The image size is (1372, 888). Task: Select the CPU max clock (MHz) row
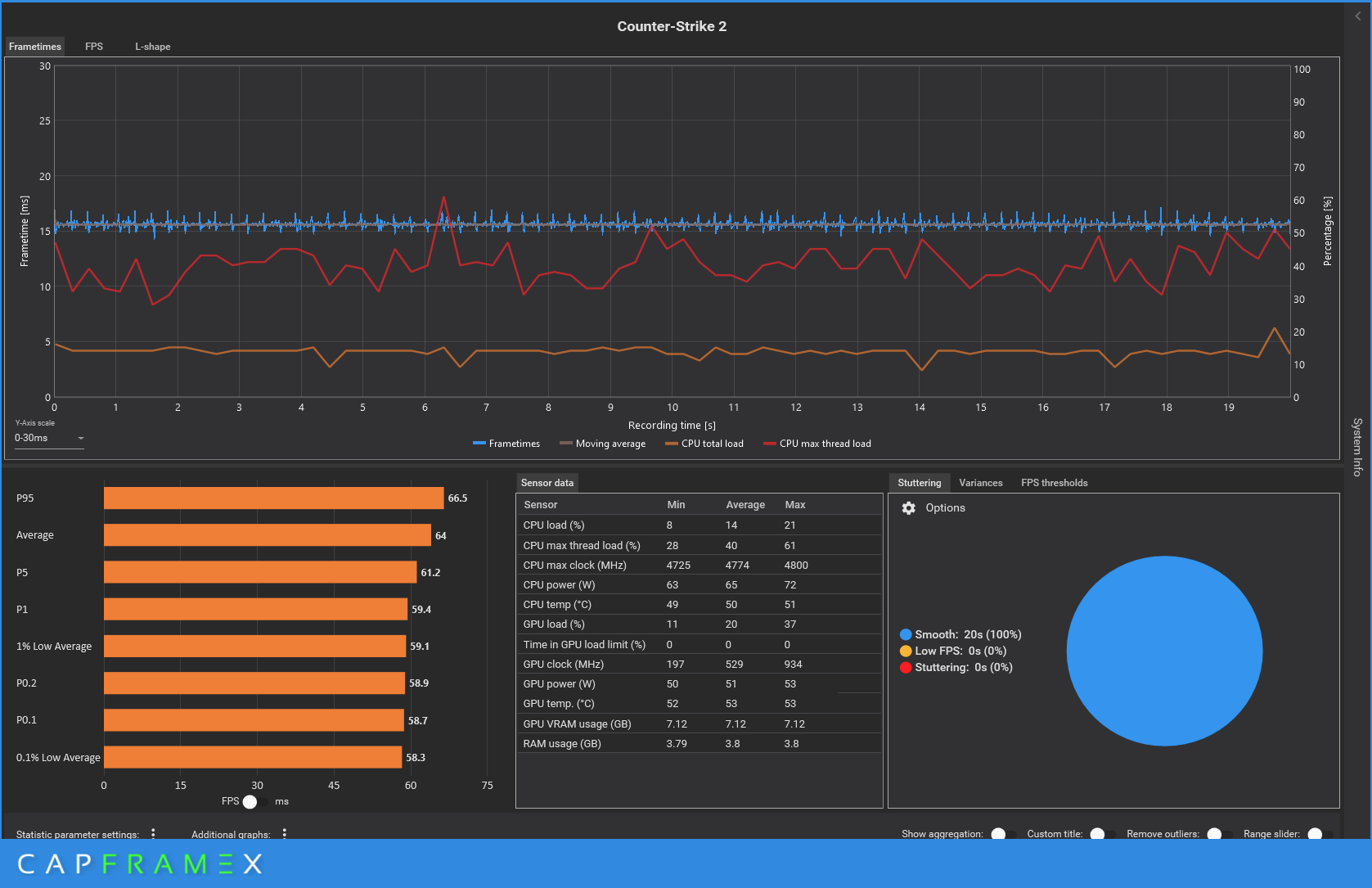point(699,565)
